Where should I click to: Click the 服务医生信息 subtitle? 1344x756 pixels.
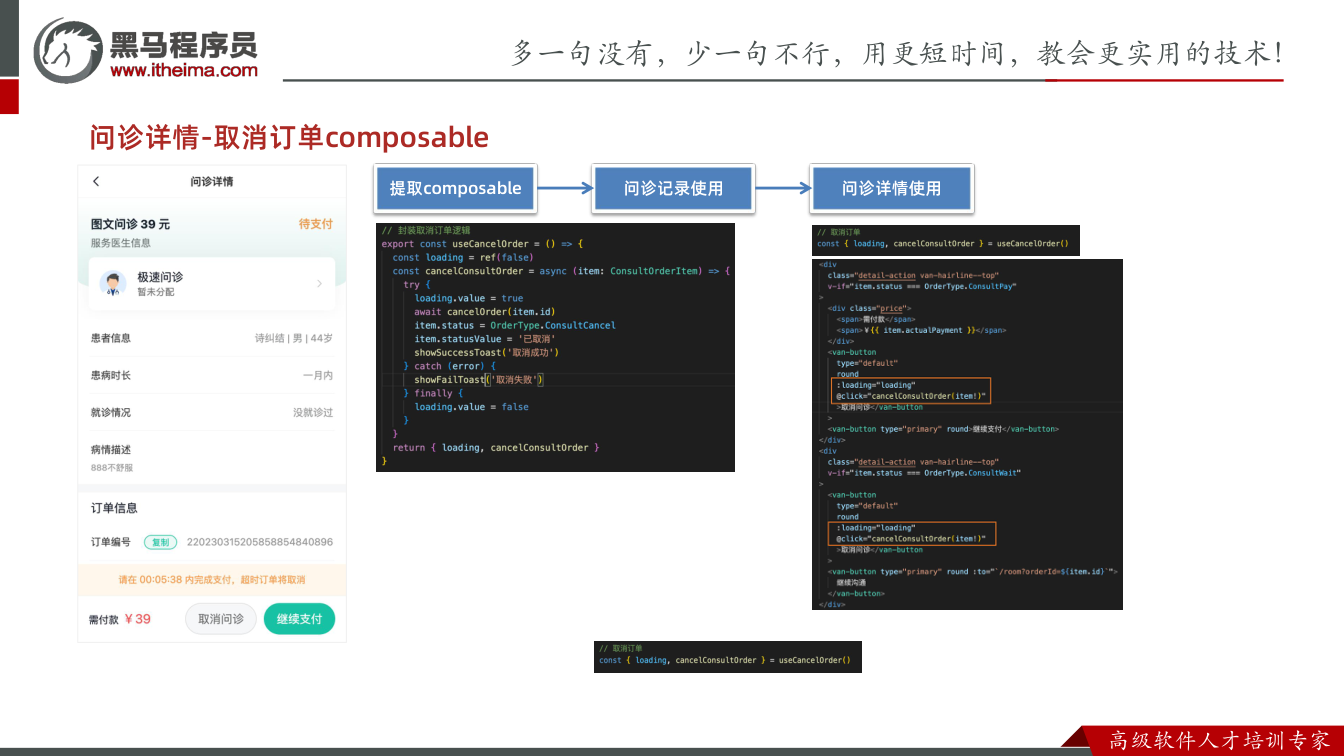120,243
